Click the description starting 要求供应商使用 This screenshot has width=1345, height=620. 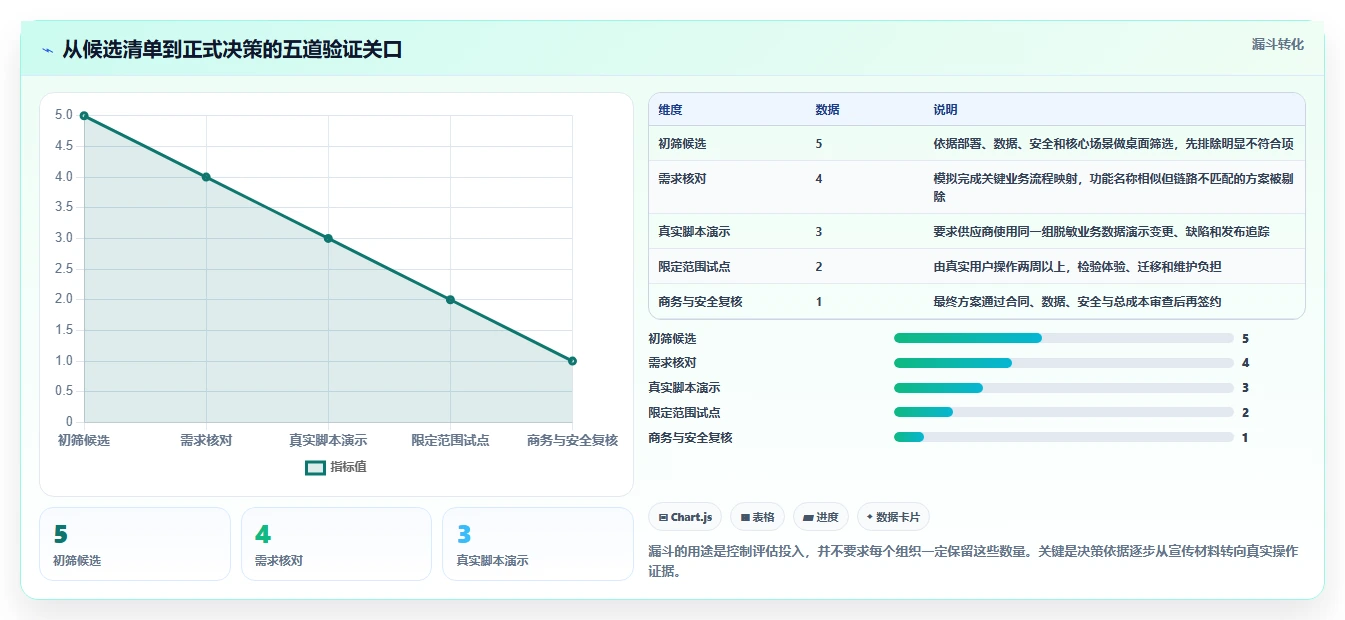pyautogui.click(x=1101, y=232)
